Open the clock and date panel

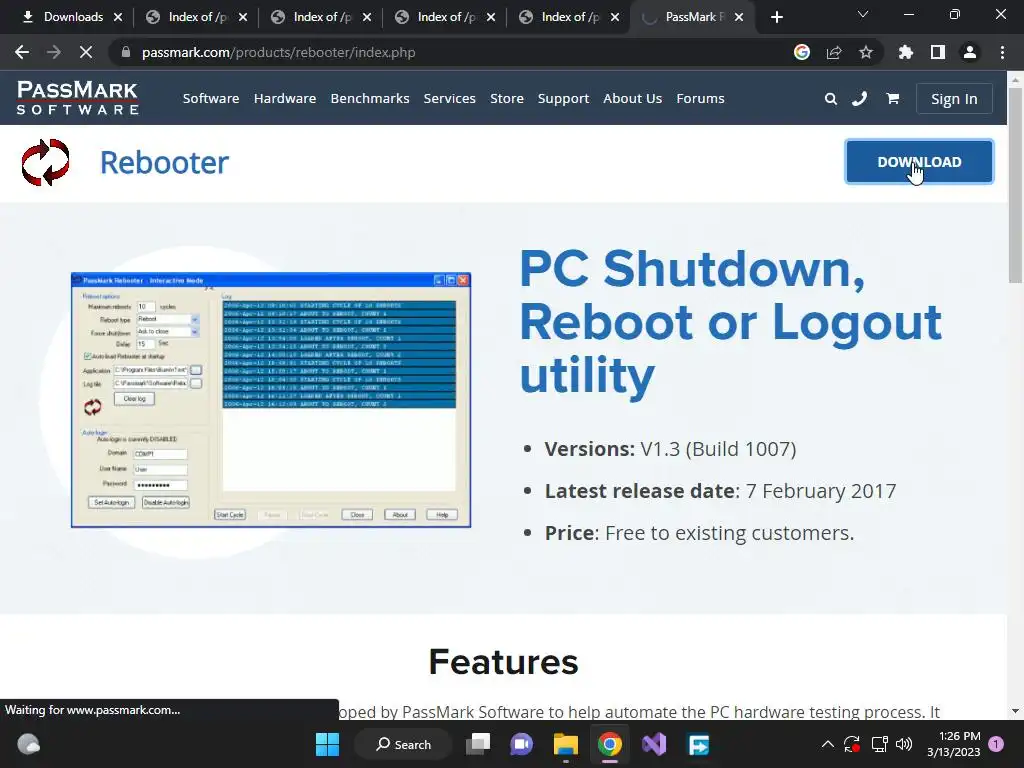point(953,744)
